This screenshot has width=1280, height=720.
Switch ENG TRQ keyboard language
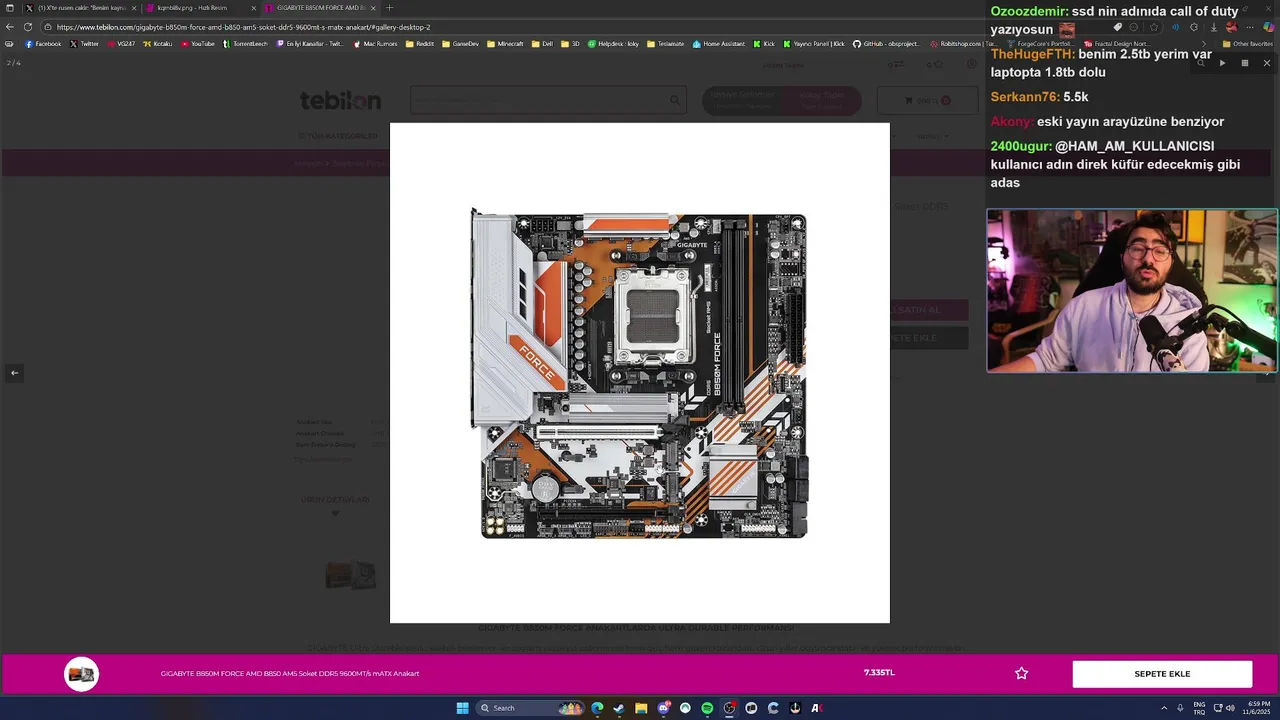(1199, 708)
